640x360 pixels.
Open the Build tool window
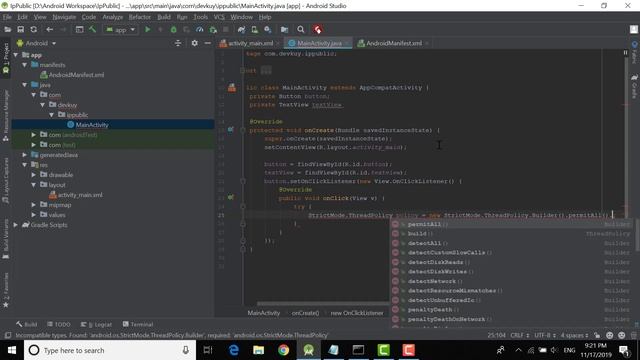27,324
